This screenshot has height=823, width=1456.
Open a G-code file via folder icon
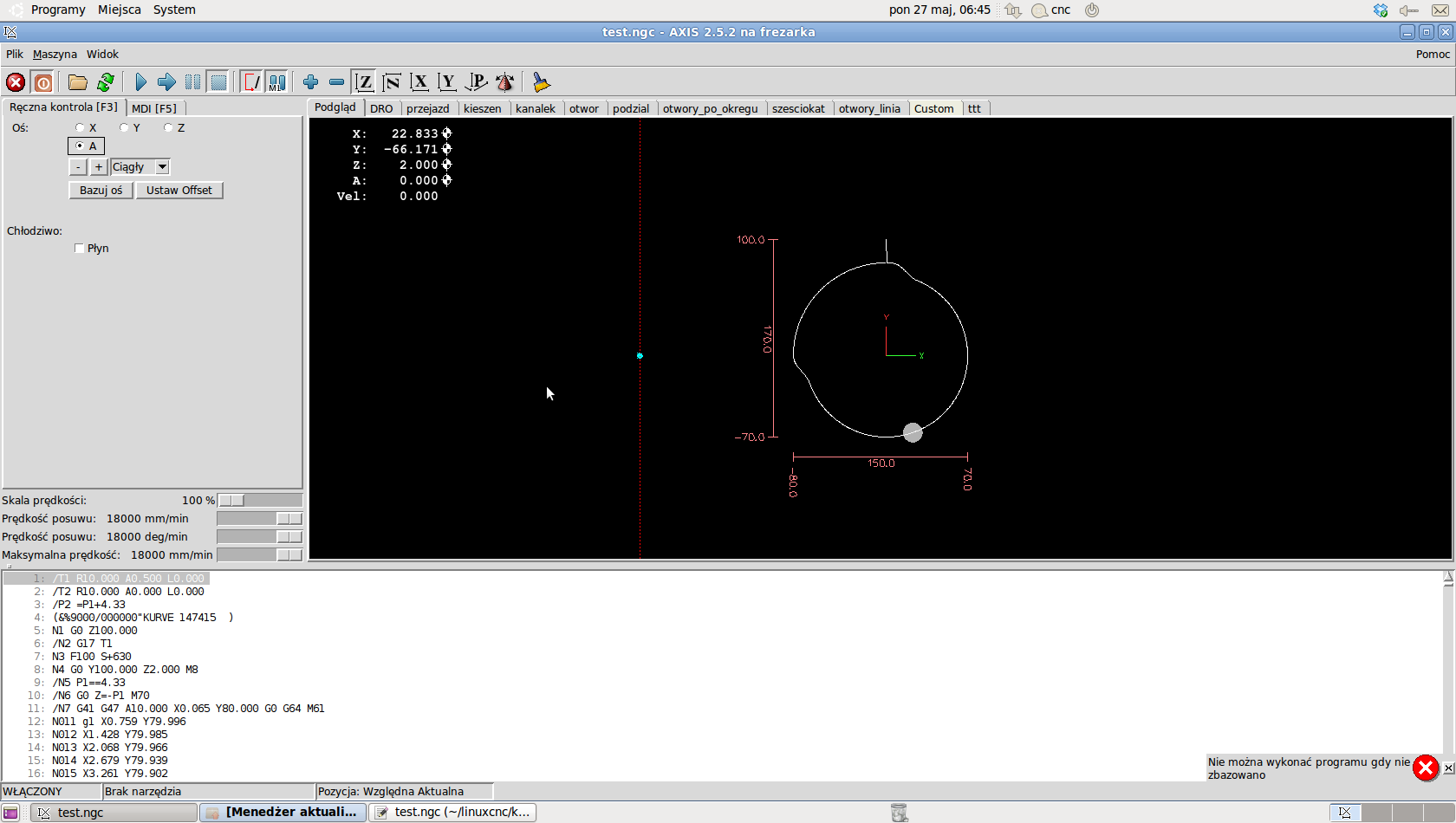78,82
